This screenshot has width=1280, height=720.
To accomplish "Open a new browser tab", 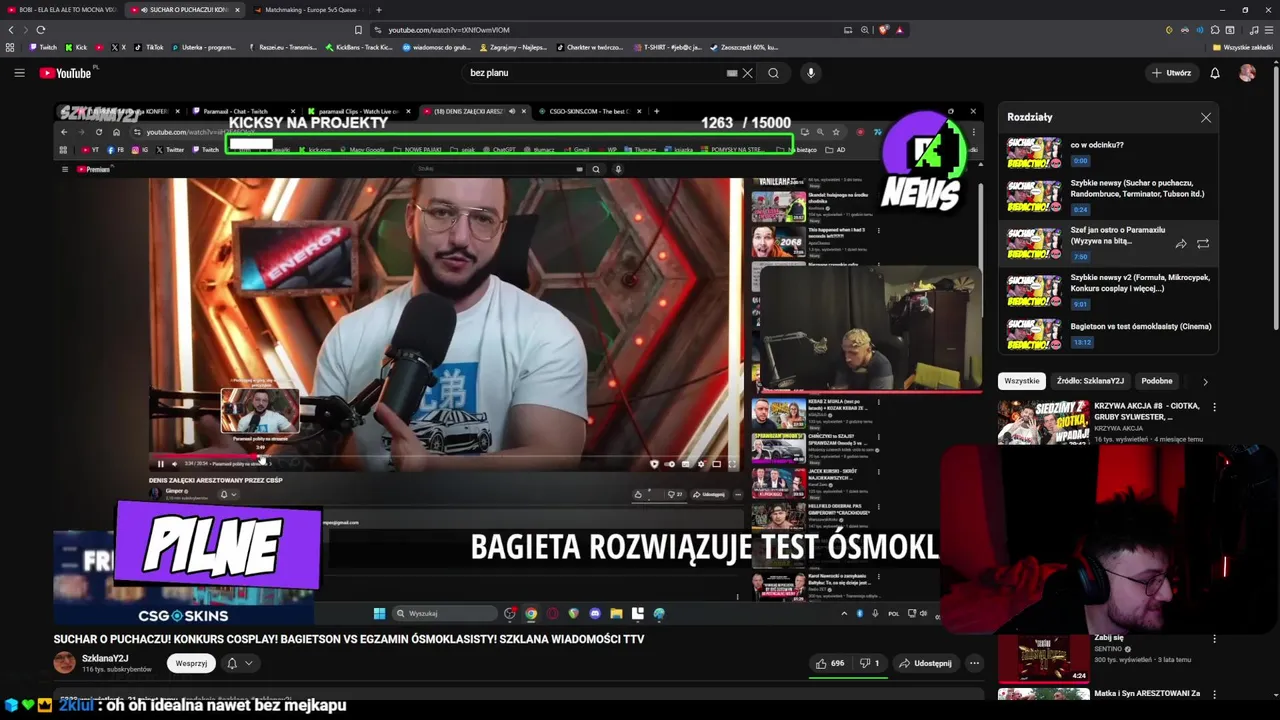I will click(378, 10).
